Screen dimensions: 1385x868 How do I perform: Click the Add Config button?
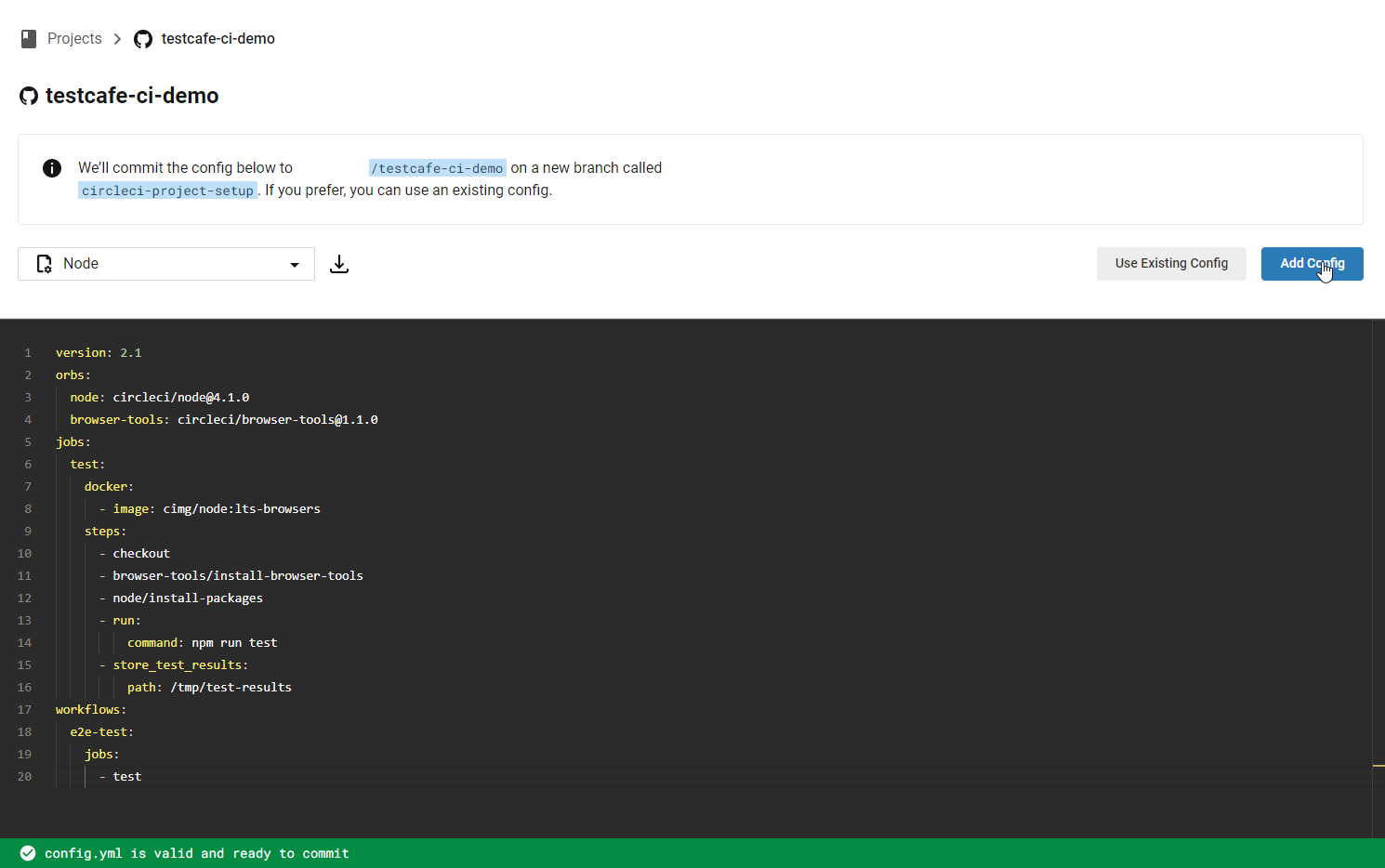(x=1312, y=264)
